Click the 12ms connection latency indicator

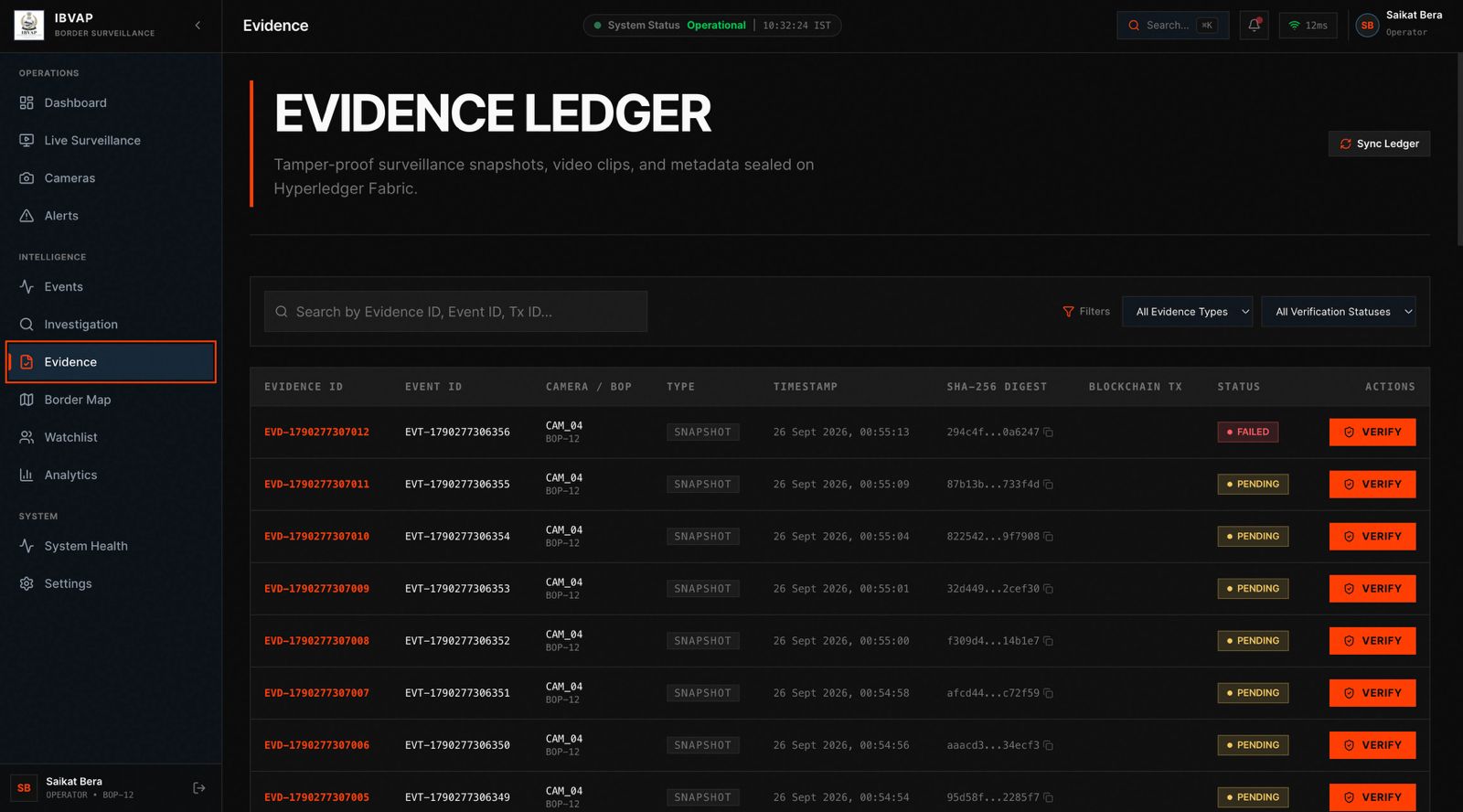[x=1308, y=26]
